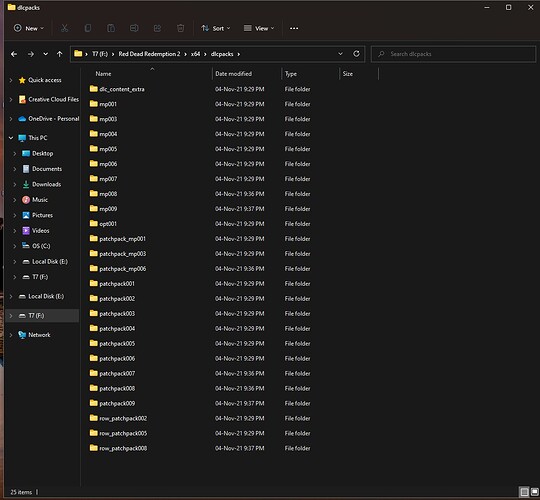Select the dlc_content_extra folder
The width and height of the screenshot is (540, 500).
[x=121, y=89]
